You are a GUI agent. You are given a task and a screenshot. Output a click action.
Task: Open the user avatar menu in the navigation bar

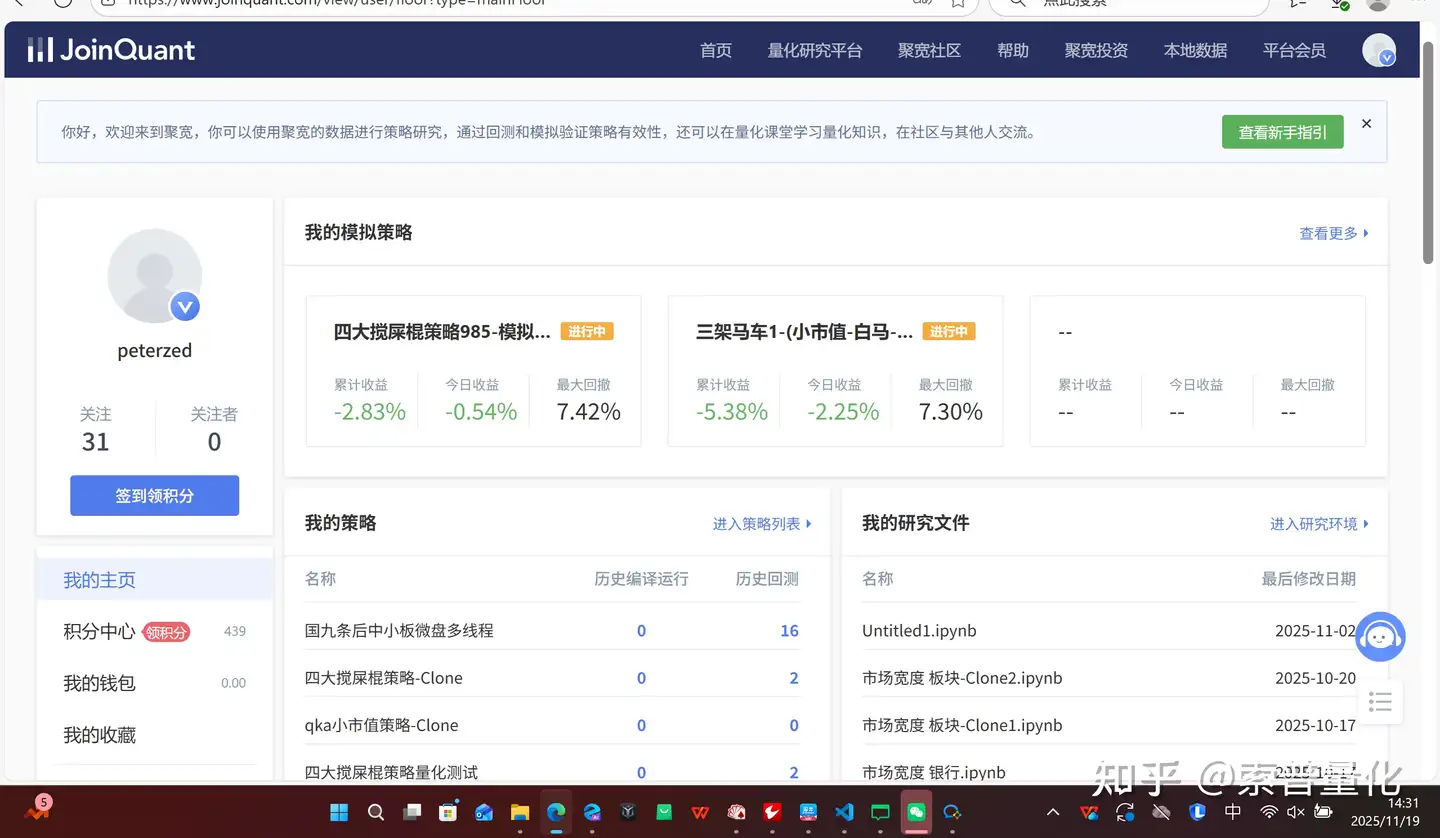pos(1379,50)
